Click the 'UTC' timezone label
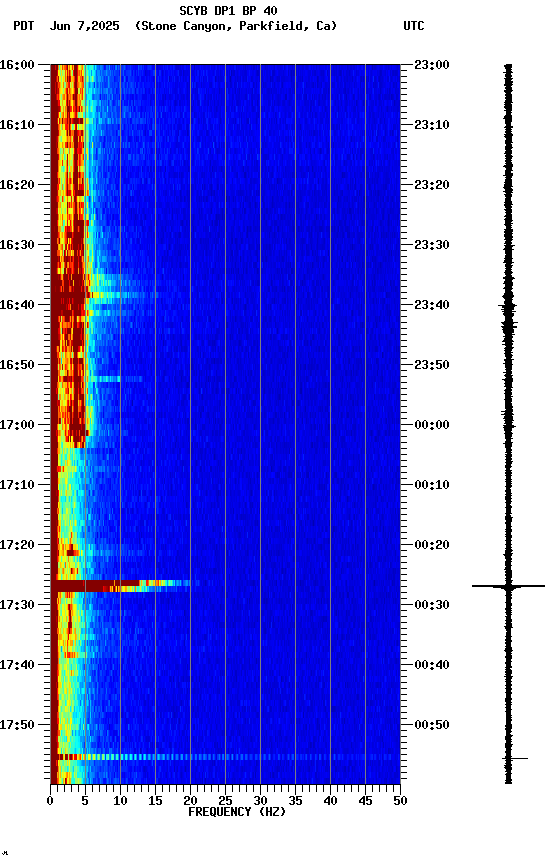Image resolution: width=552 pixels, height=864 pixels. (414, 26)
